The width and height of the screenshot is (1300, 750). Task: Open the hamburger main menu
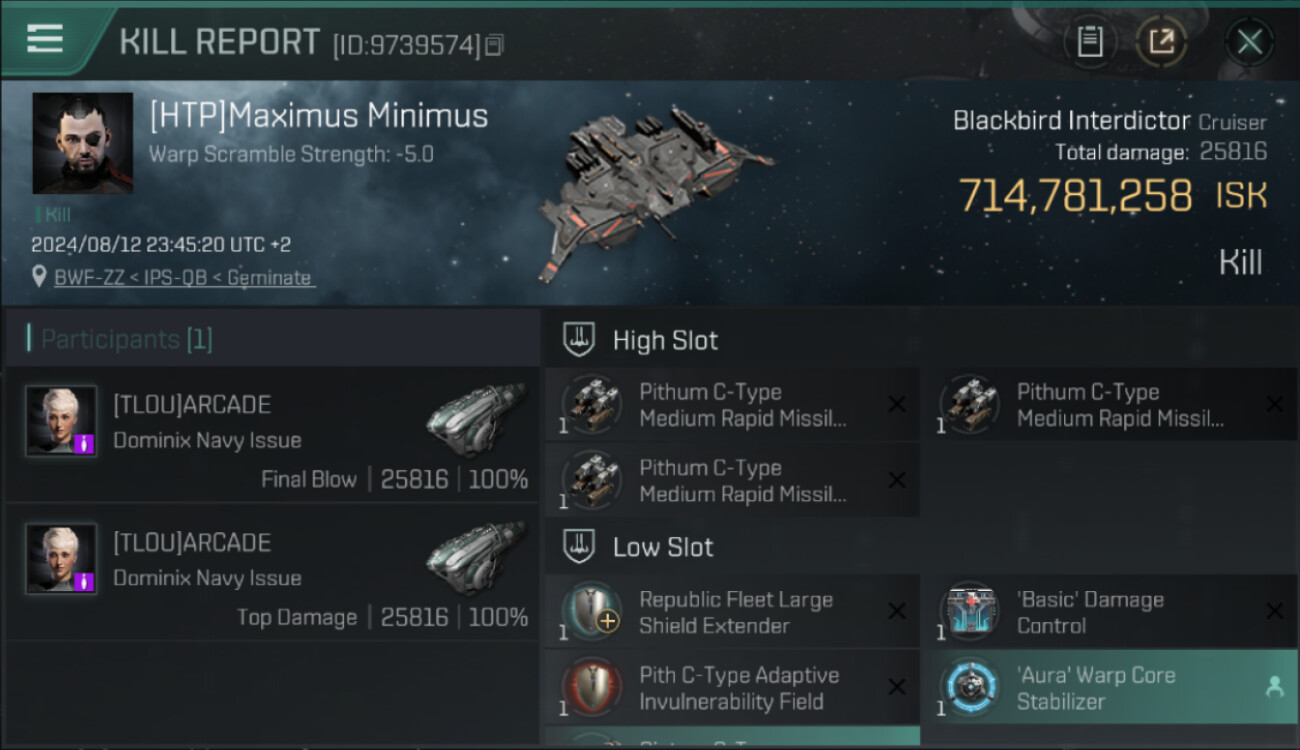[45, 39]
